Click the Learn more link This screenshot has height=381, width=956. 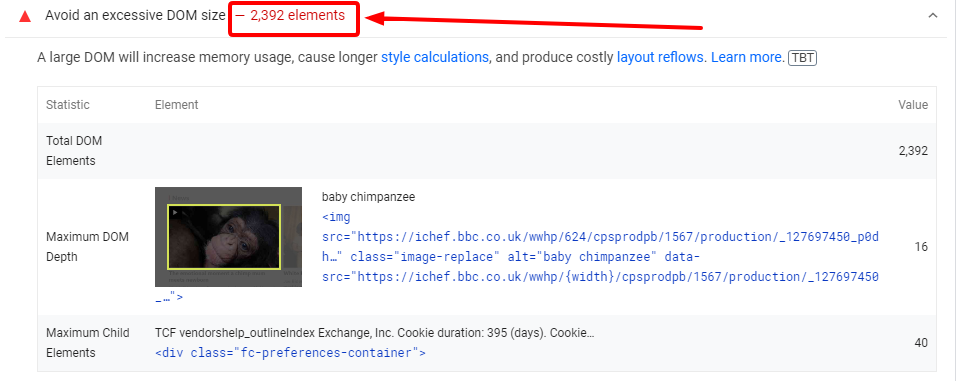coord(747,57)
